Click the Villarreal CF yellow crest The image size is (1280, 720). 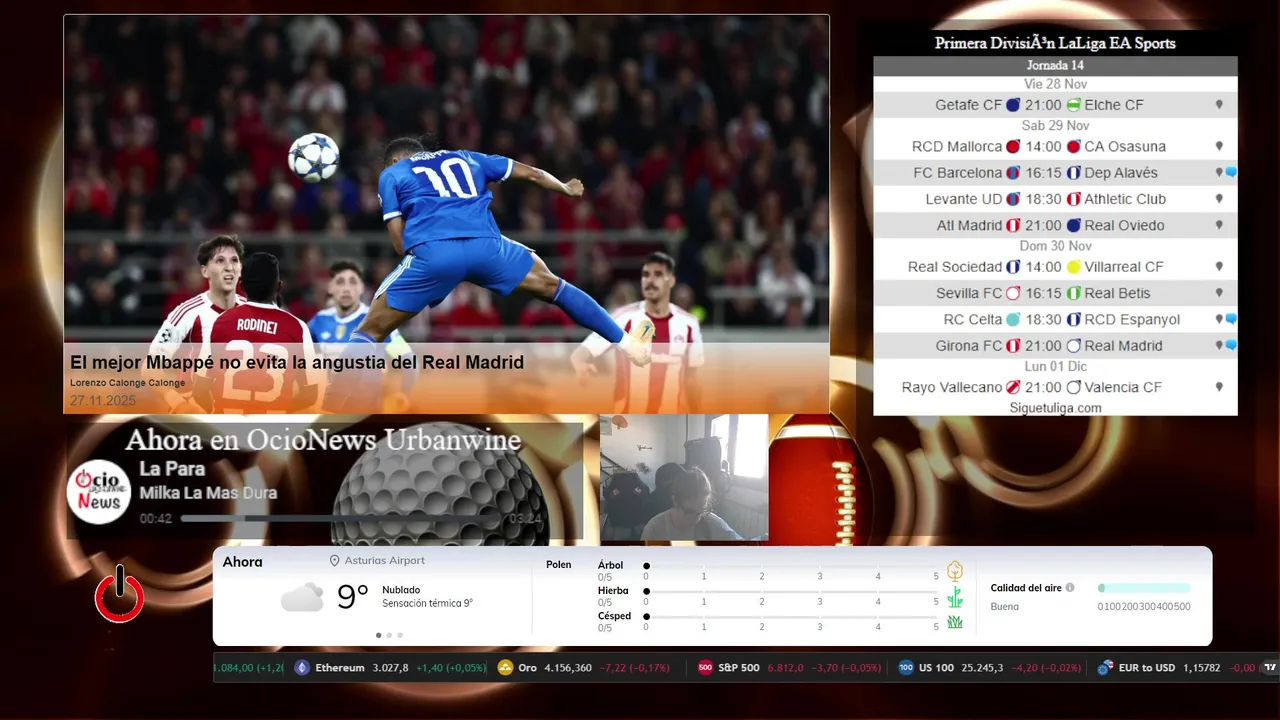(1074, 267)
